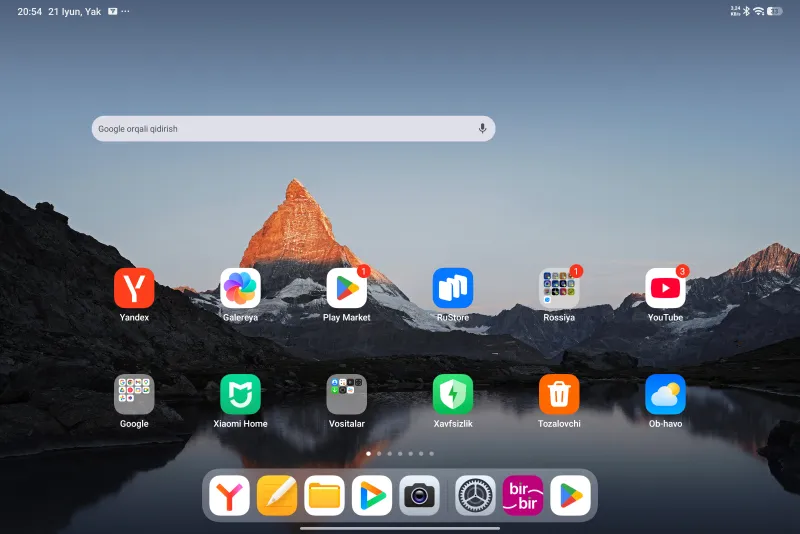Tap the 20:54 clock in status bar
Screen dimensions: 800x534
pos(30,11)
